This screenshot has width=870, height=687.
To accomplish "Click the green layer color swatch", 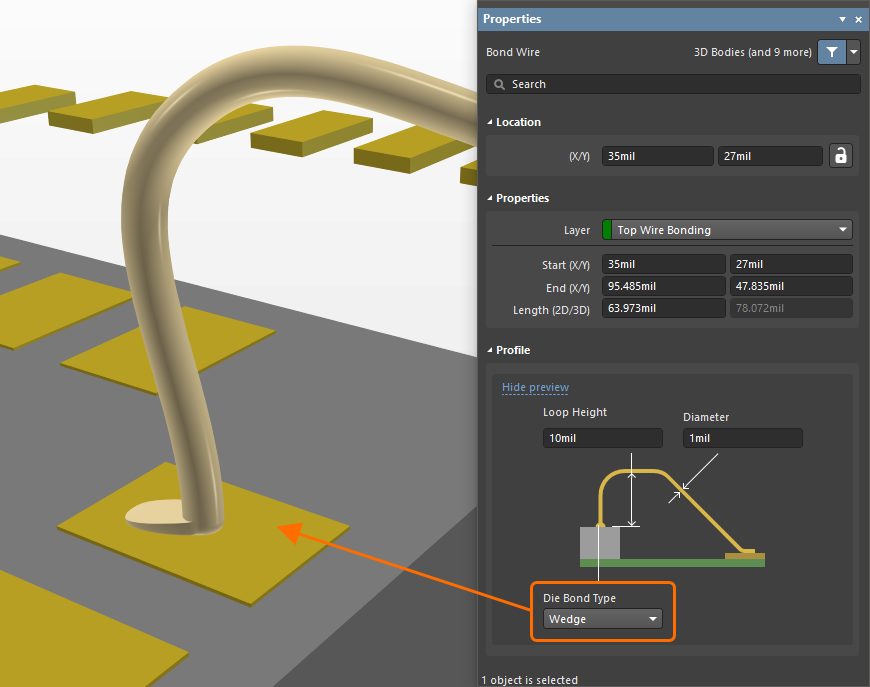I will pyautogui.click(x=607, y=230).
